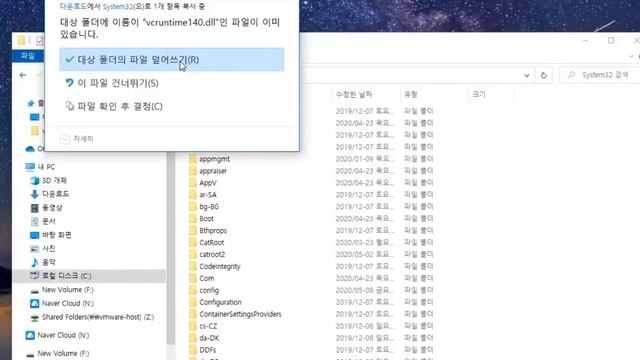The width and height of the screenshot is (640, 360).
Task: Open the address bar history dropdown
Action: pos(527,76)
